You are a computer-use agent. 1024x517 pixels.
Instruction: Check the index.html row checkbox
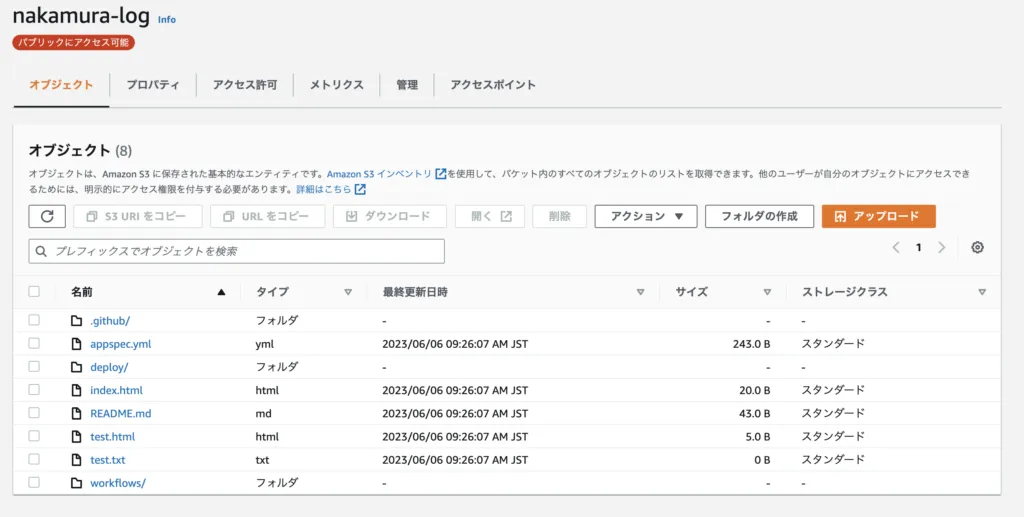click(34, 390)
